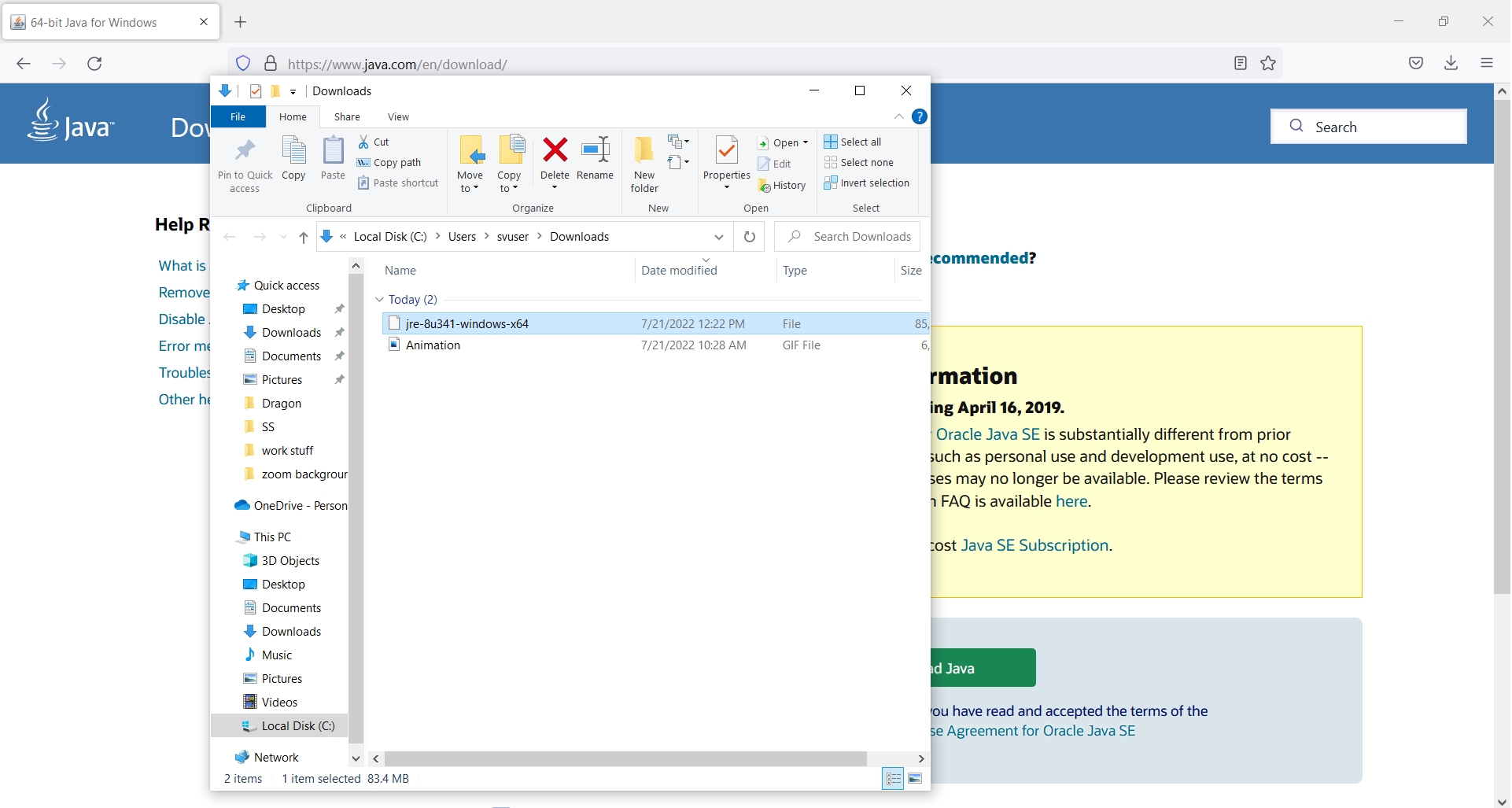
Task: Select the jre-8u341-windows-x64 file
Action: pos(655,323)
